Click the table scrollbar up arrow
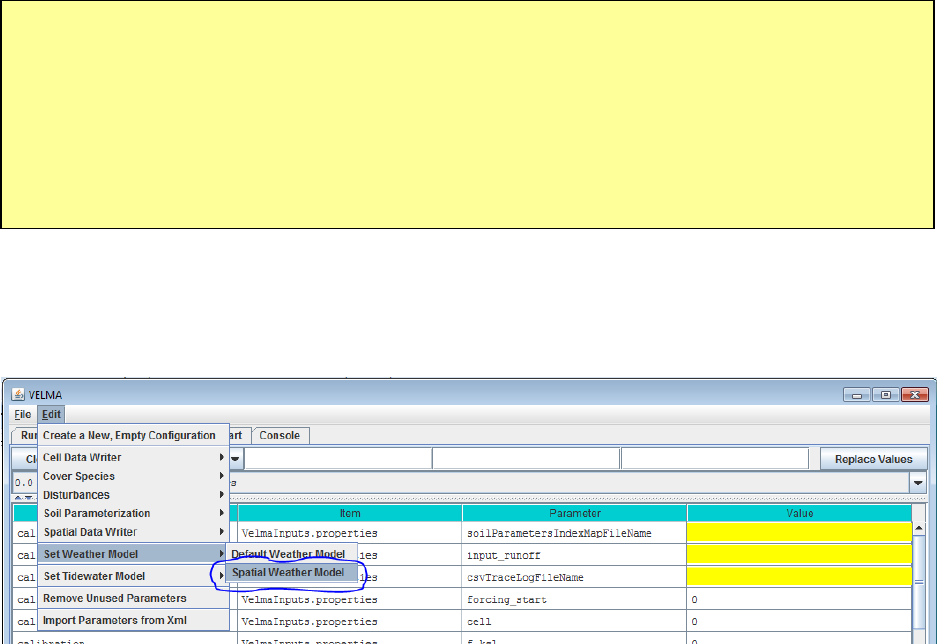This screenshot has height=644, width=937. [x=919, y=528]
